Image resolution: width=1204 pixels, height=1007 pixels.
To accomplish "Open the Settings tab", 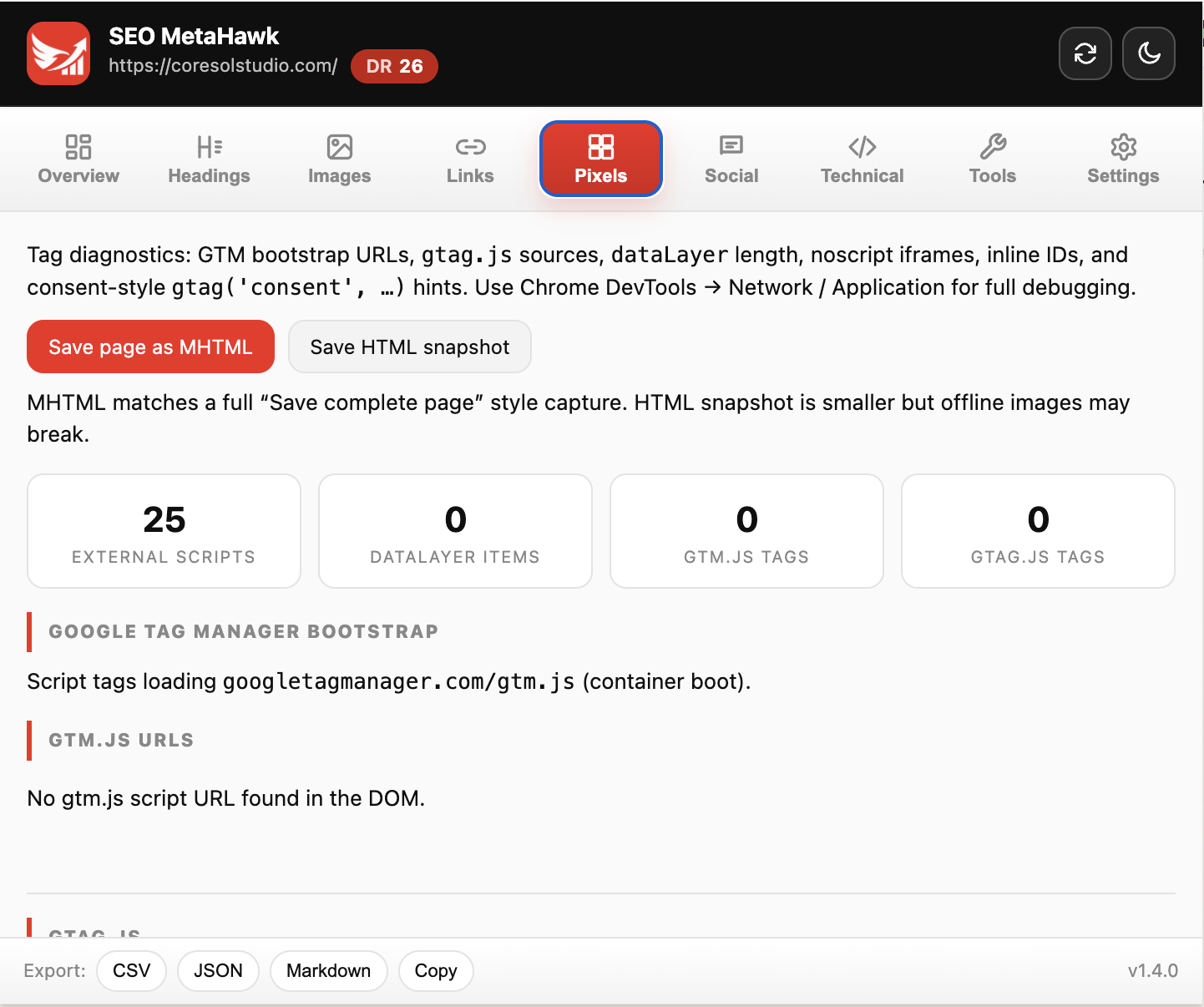I will point(1123,159).
